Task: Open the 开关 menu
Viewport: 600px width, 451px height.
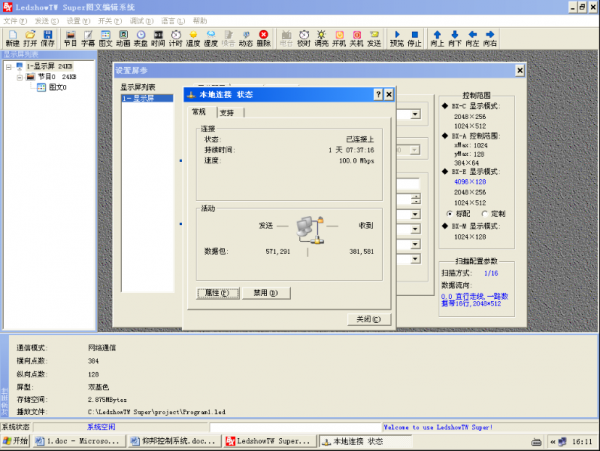Action: (x=110, y=21)
